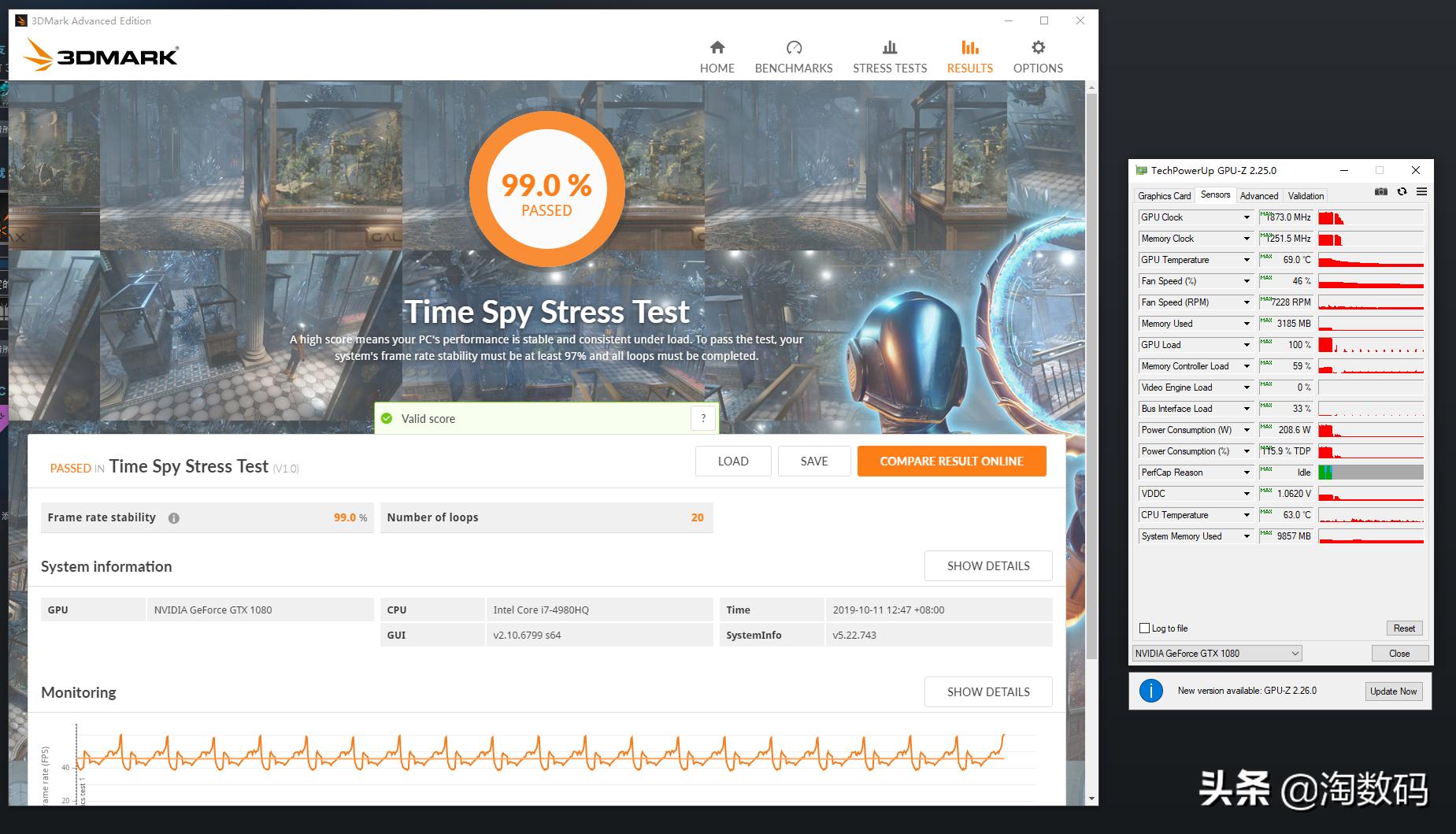The width and height of the screenshot is (1456, 834).
Task: Open the PerfCap Reason dropdown
Action: click(1247, 473)
